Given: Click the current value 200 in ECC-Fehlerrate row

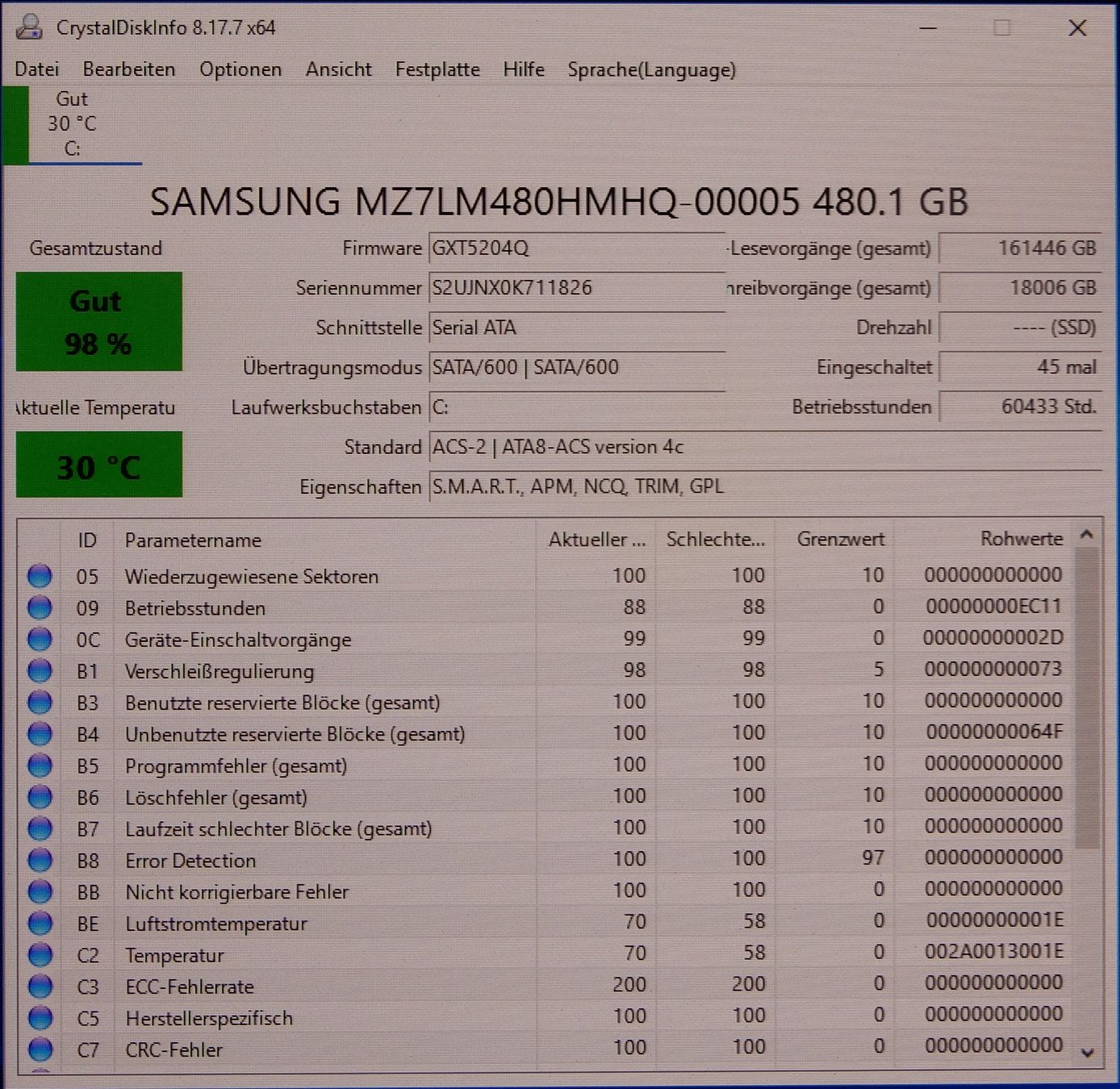Looking at the screenshot, I should pos(629,985).
